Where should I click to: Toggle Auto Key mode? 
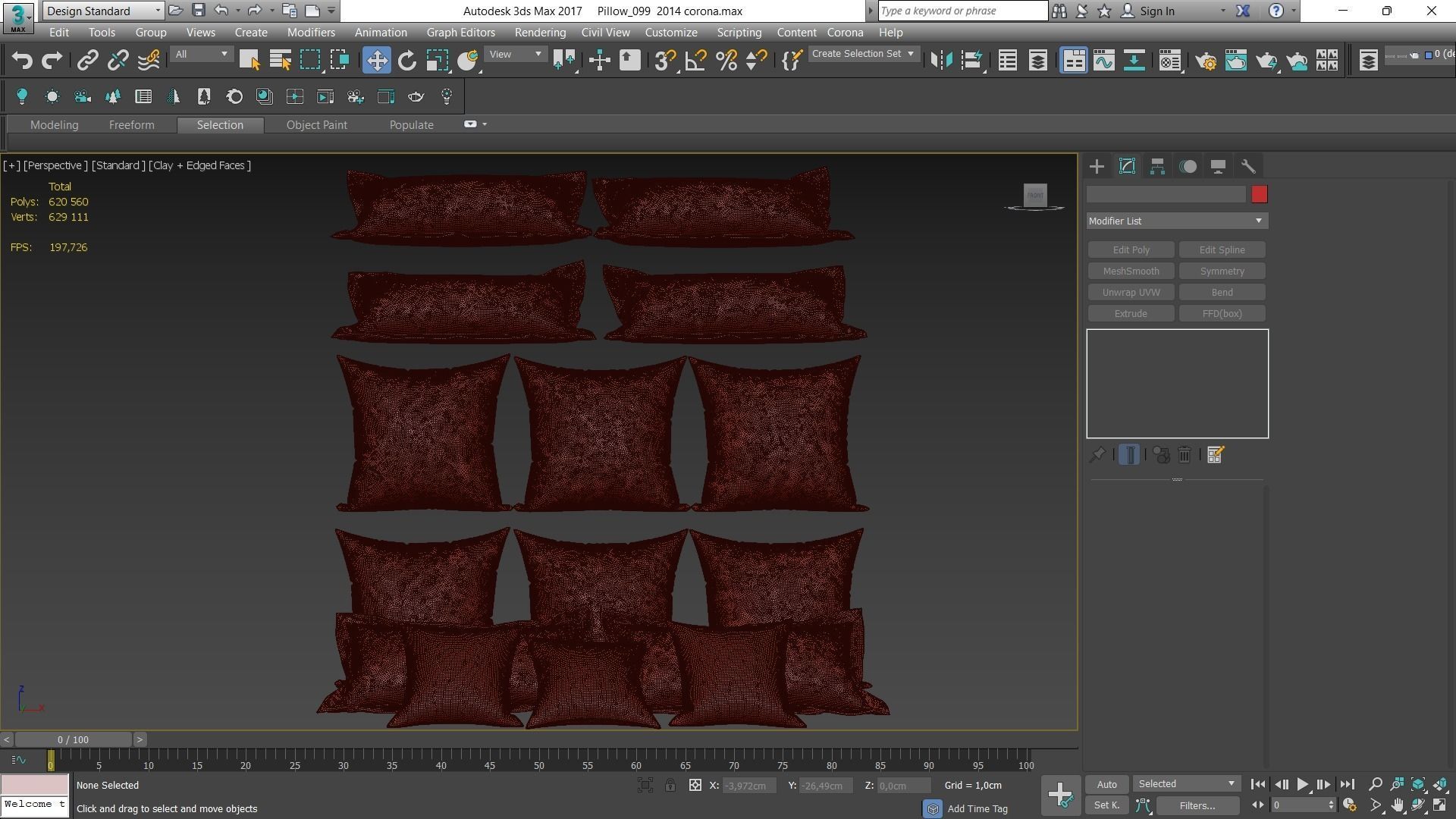[1106, 784]
